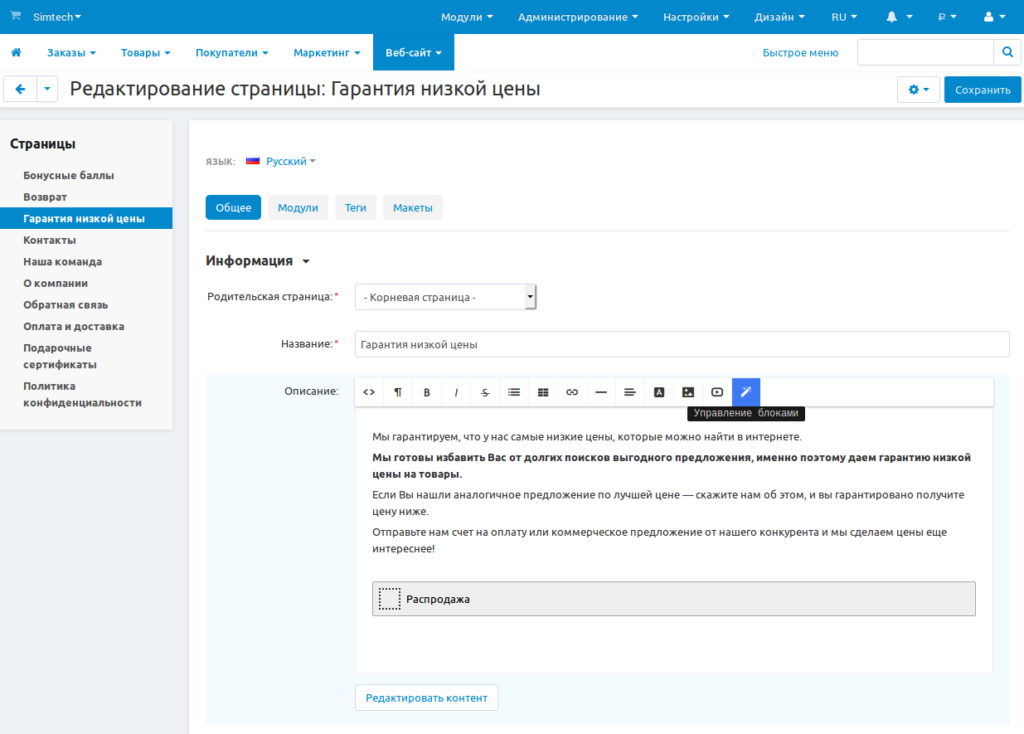
Task: Select the Распродажа block placeholder icon
Action: [x=389, y=599]
